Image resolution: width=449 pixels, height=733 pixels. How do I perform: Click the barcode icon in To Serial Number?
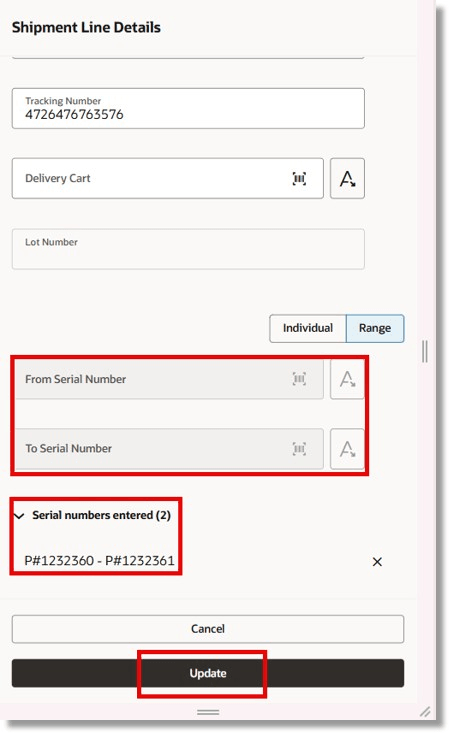pyautogui.click(x=299, y=449)
